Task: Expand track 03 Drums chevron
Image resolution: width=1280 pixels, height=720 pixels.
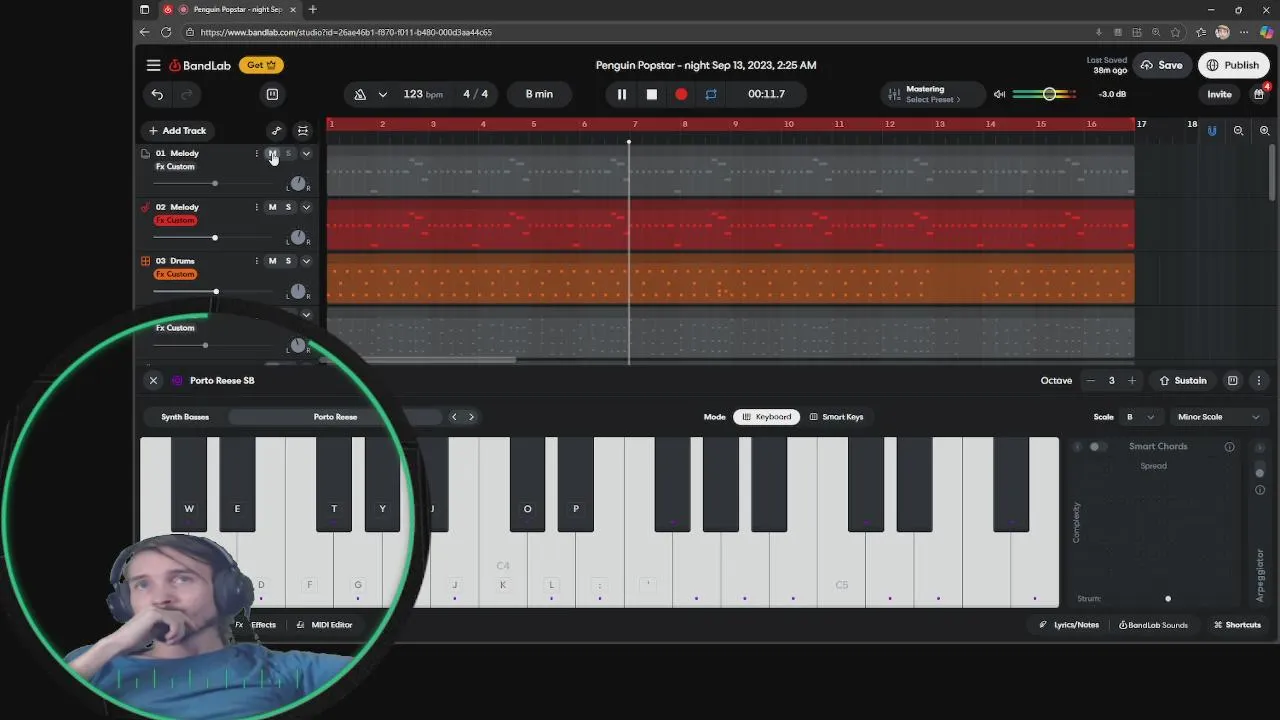Action: pos(306,262)
